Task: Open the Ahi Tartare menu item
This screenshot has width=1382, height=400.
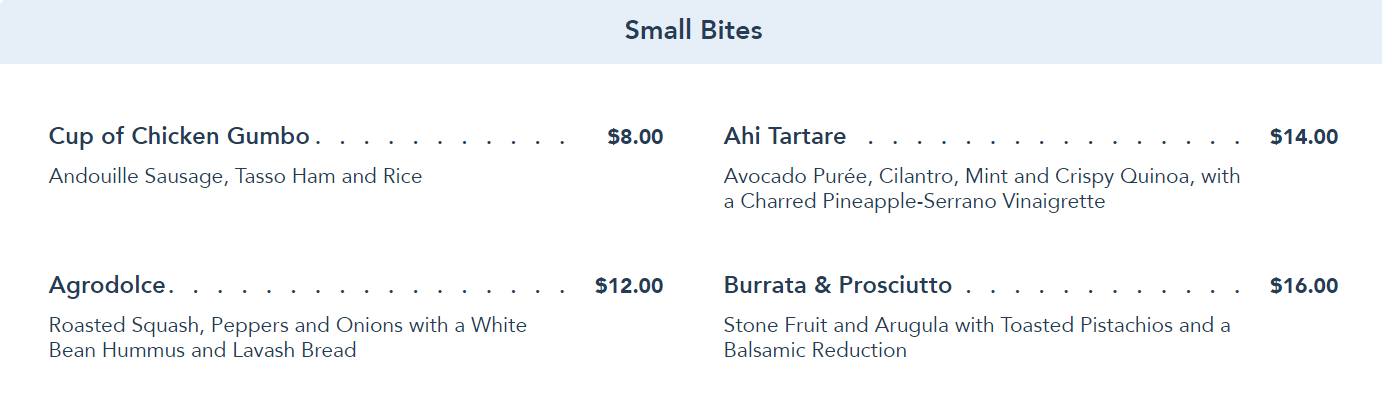Action: tap(785, 136)
